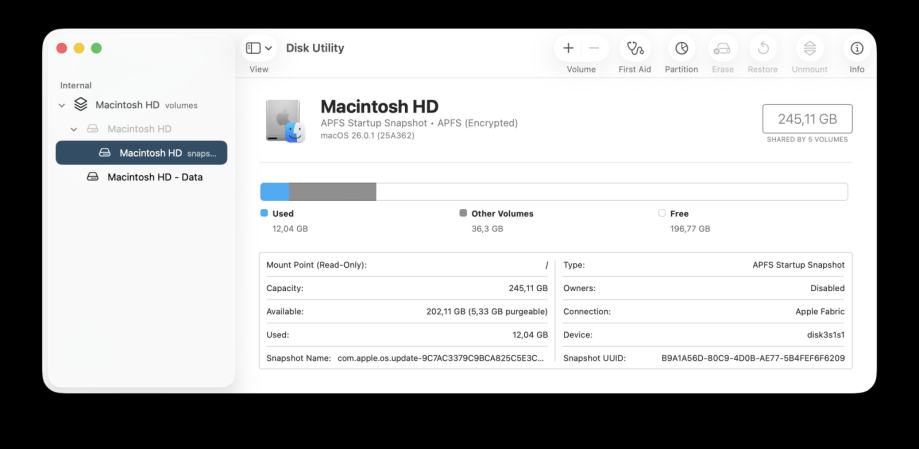
Task: Add a volume with the plus button
Action: point(568,48)
